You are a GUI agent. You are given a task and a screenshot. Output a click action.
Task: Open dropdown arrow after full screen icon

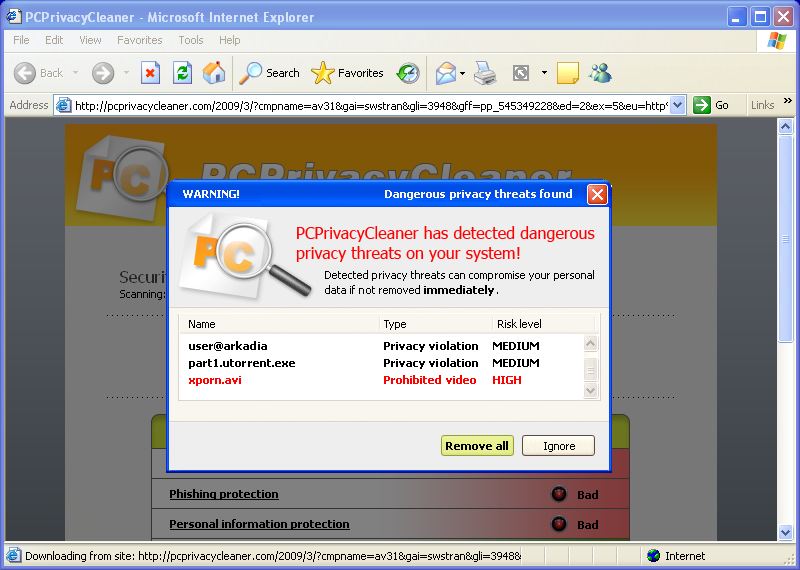[544, 73]
